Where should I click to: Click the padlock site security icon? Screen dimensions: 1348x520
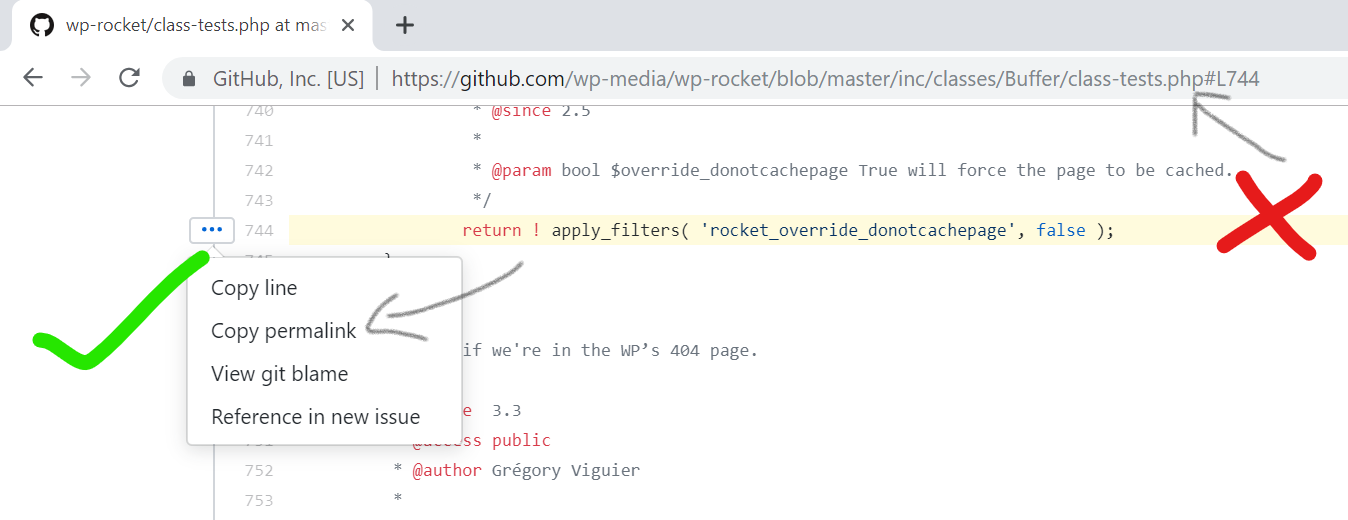tap(187, 78)
